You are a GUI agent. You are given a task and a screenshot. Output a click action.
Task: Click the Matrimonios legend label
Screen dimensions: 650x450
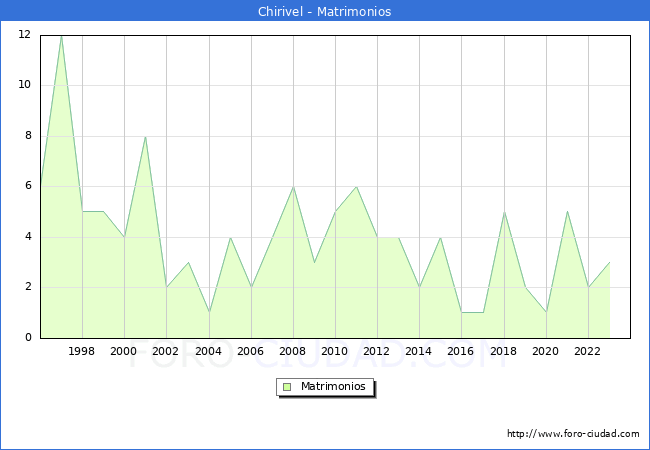click(333, 386)
